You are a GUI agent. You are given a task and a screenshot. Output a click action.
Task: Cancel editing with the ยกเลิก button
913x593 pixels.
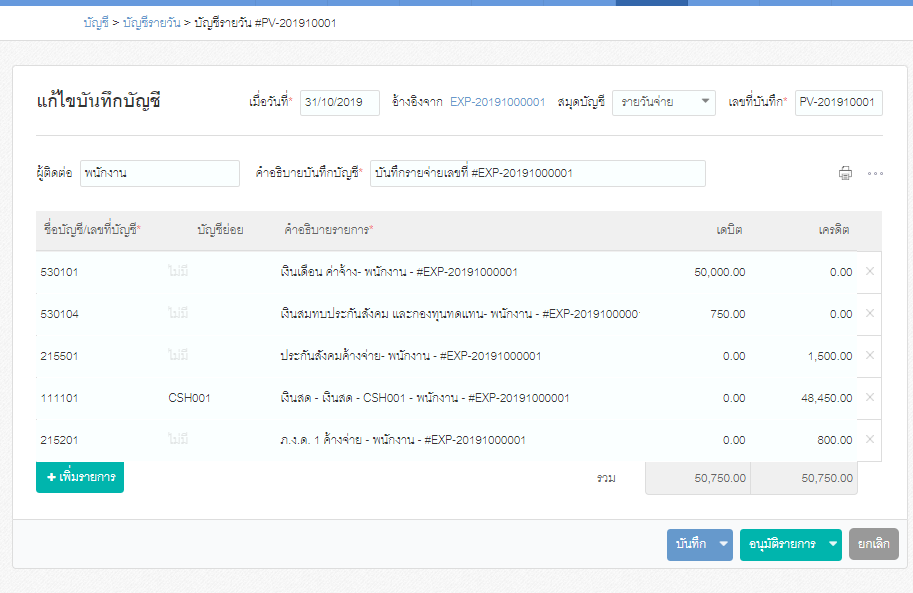pyautogui.click(x=873, y=544)
